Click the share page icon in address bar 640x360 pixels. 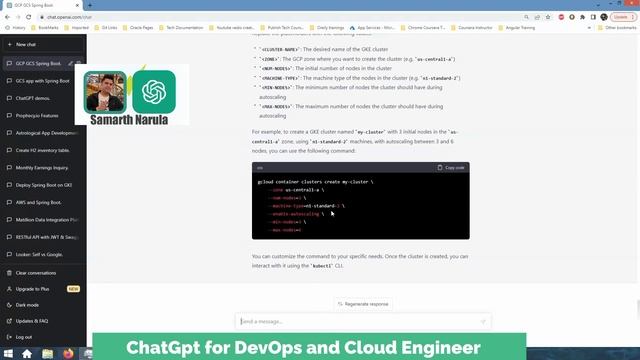point(537,17)
